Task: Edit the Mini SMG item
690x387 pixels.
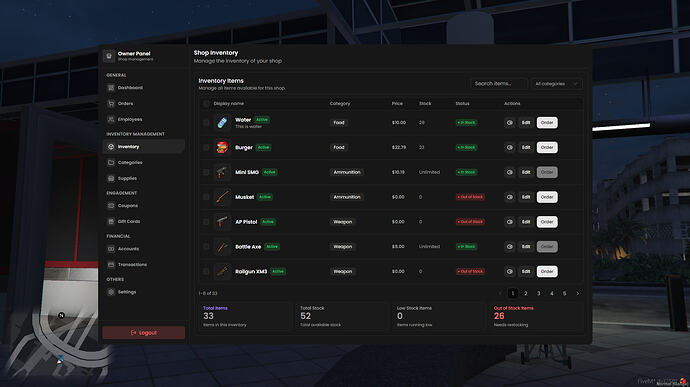Action: pos(526,172)
